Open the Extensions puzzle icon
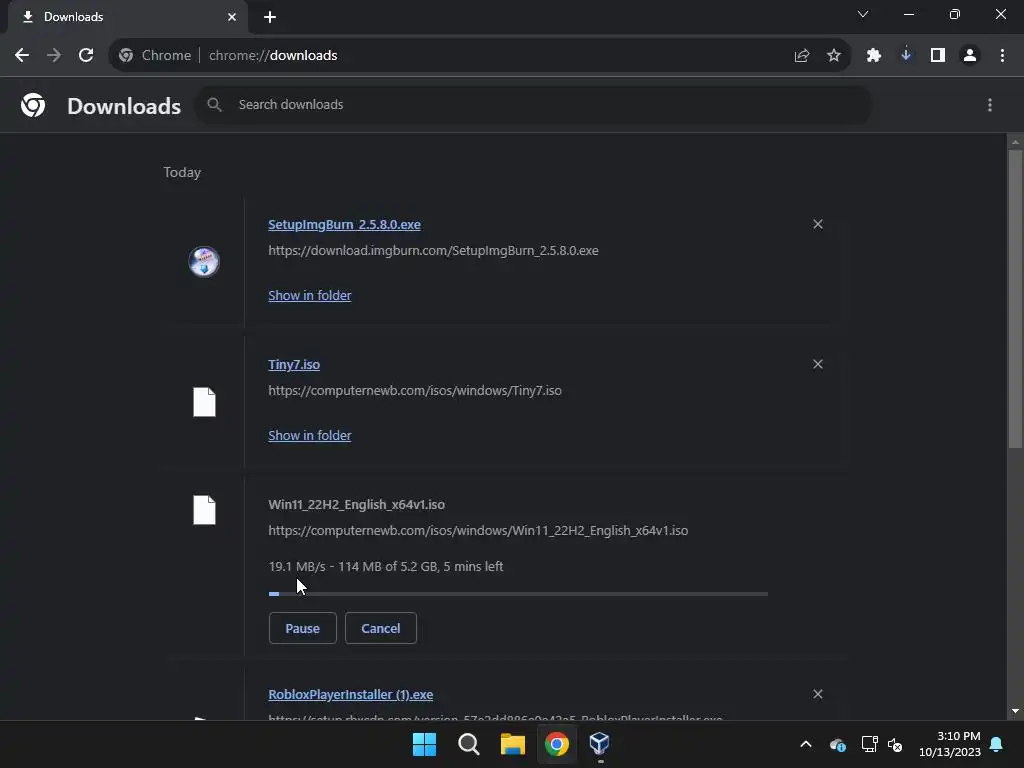The height and width of the screenshot is (768, 1024). (x=874, y=56)
